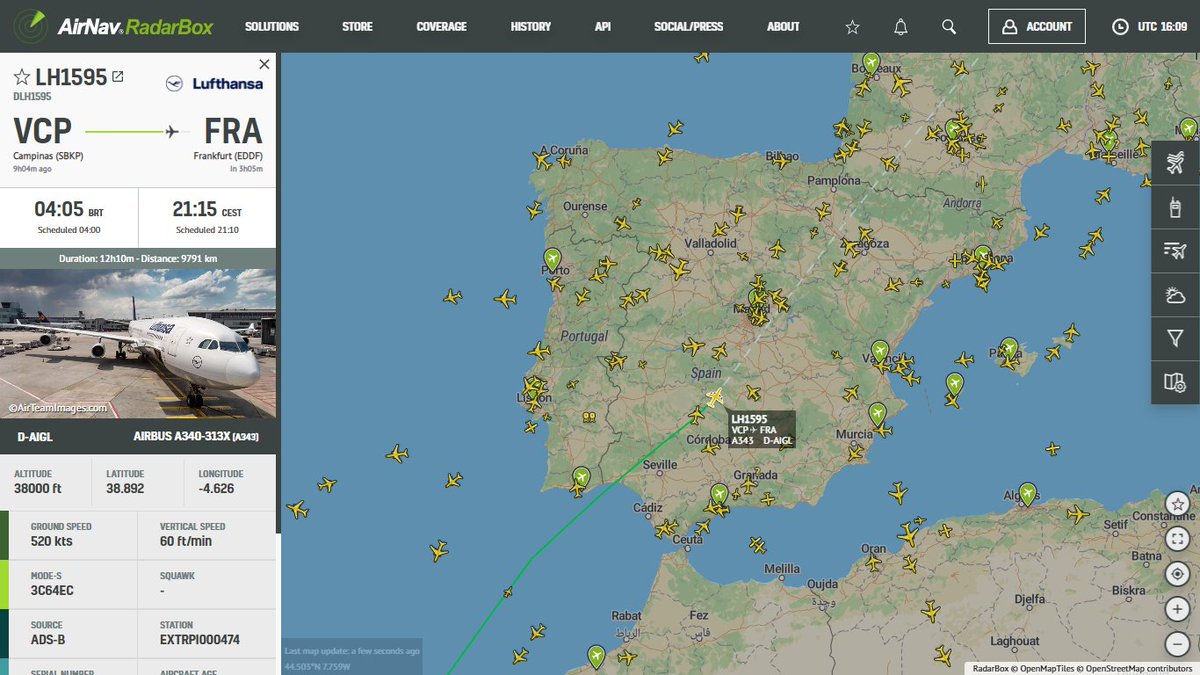This screenshot has width=1200, height=675.
Task: Click the station EXTRPI000474 value
Action: pyautogui.click(x=200, y=639)
